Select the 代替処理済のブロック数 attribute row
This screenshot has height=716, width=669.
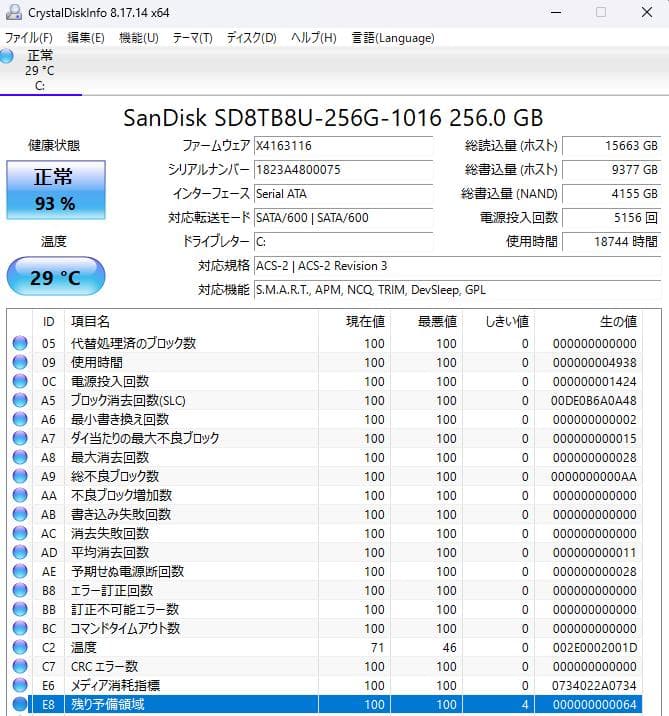(325, 343)
